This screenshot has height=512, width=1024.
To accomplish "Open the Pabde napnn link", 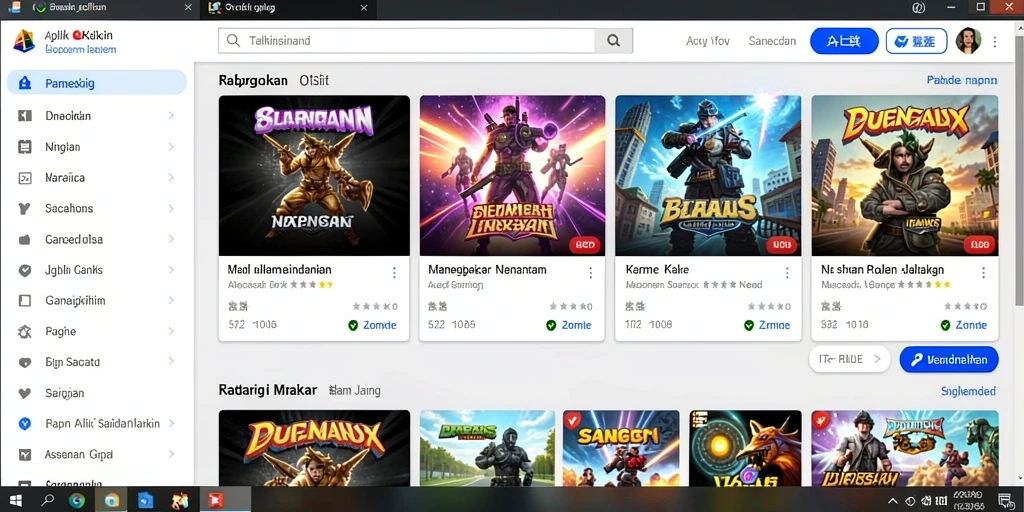I will (x=962, y=80).
